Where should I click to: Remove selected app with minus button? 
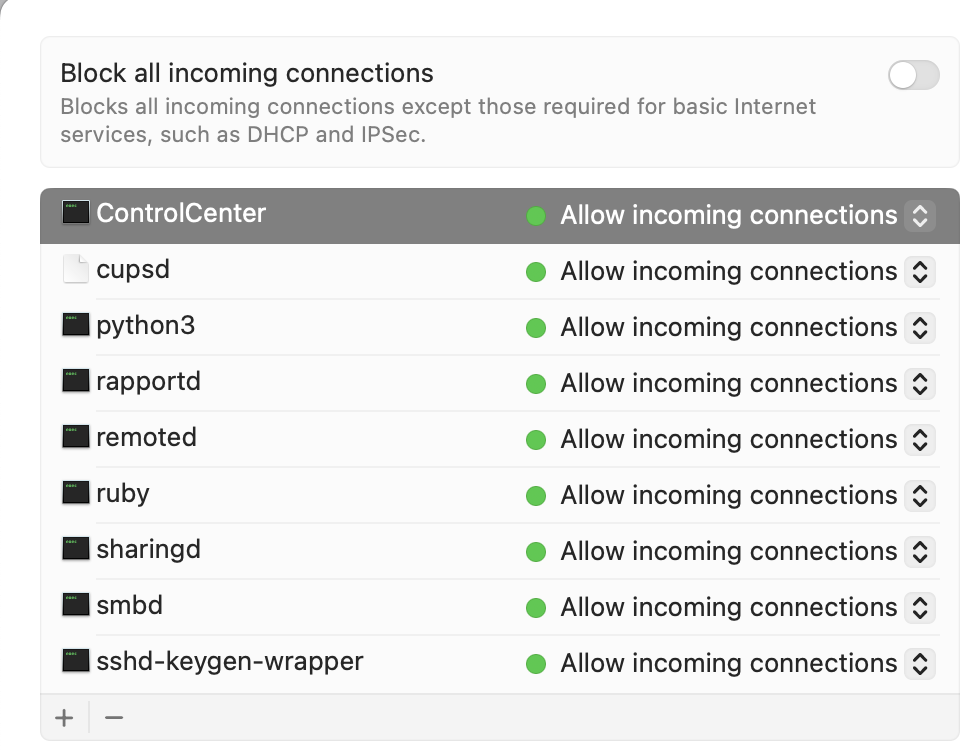[114, 718]
